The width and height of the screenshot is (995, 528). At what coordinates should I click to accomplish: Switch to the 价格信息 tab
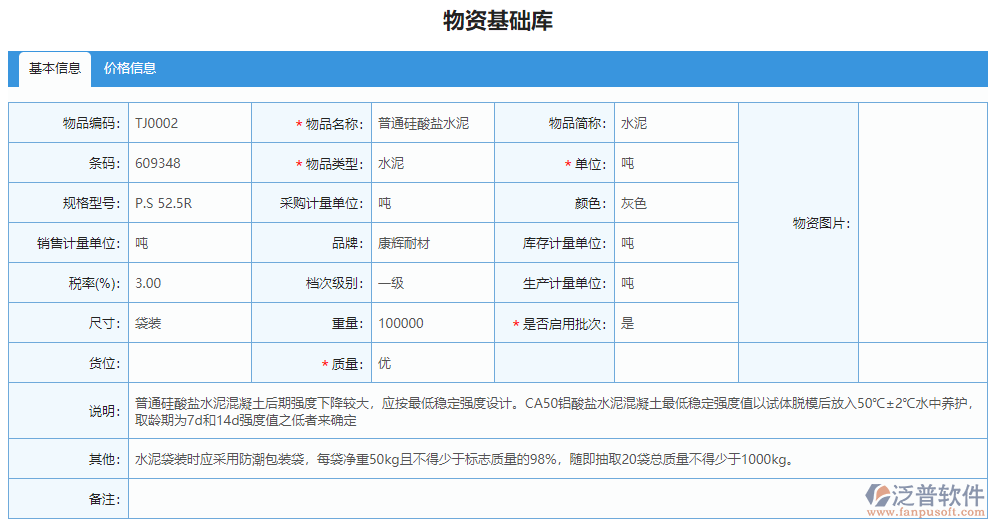pyautogui.click(x=130, y=69)
